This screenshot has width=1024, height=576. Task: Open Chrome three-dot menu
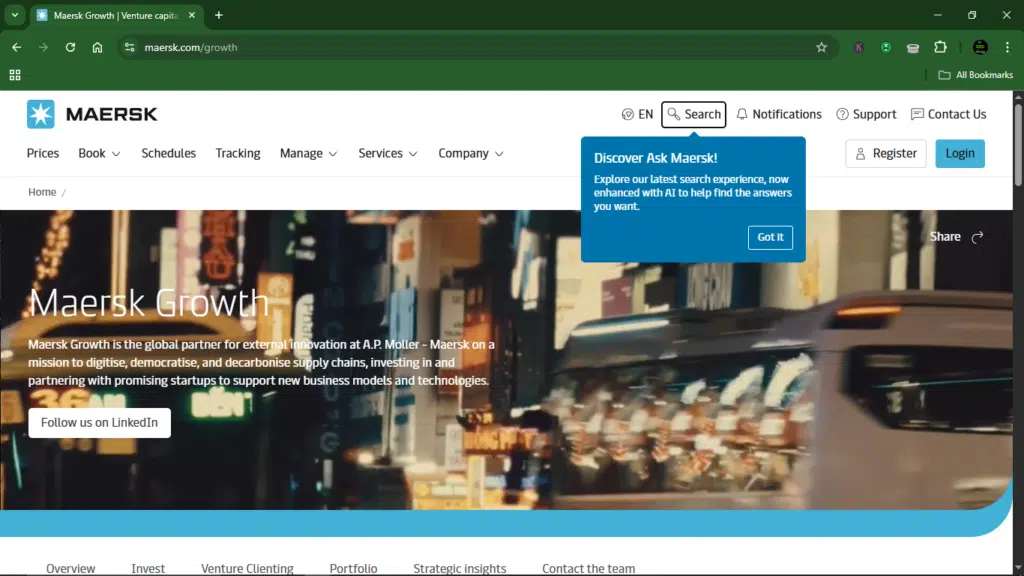pos(1007,47)
